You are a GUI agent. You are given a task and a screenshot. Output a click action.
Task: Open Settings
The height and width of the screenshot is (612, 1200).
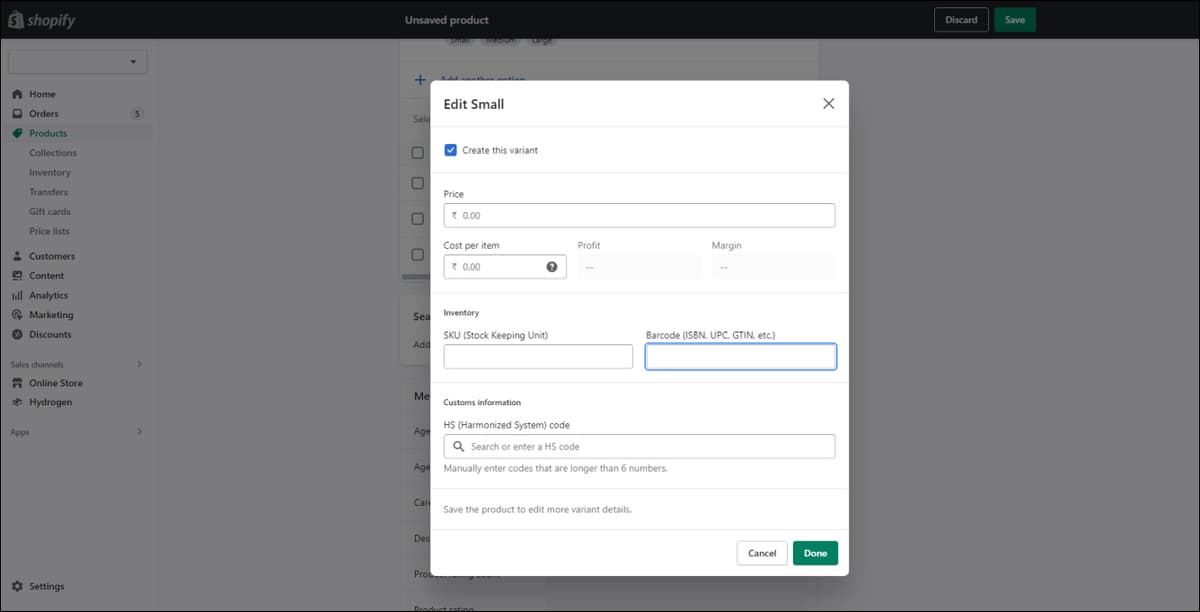point(47,586)
